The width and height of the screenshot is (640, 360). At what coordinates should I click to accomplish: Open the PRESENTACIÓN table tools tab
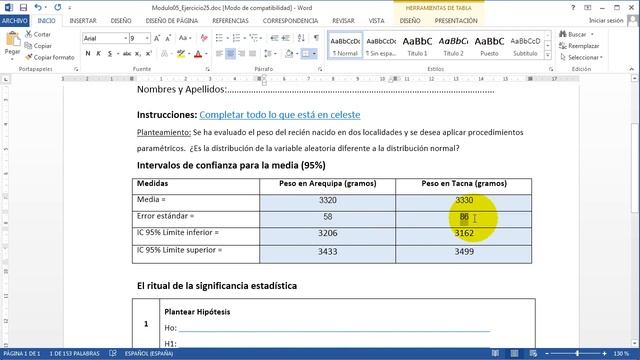tap(456, 20)
